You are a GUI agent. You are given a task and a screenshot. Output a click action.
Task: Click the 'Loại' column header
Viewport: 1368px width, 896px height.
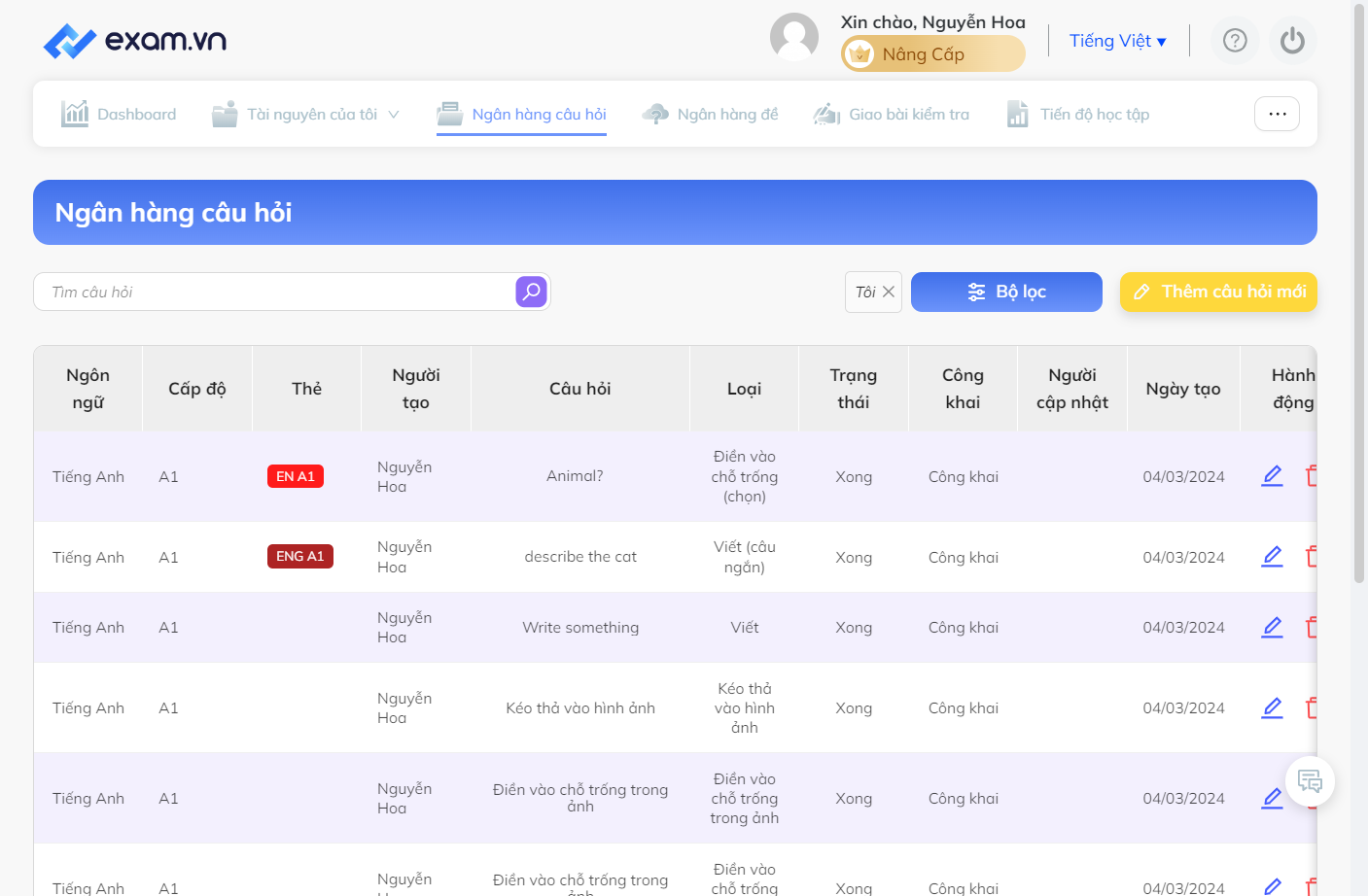tap(745, 389)
